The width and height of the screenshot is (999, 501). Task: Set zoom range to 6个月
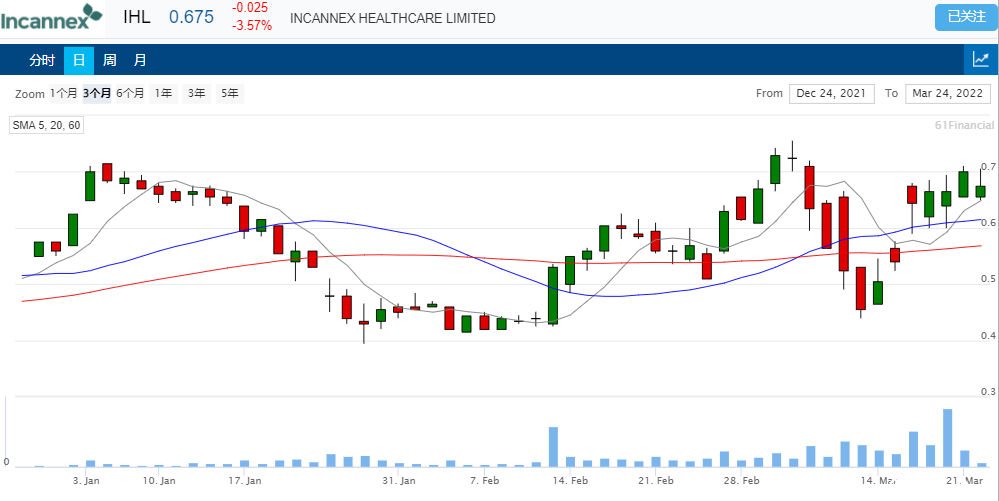point(130,93)
